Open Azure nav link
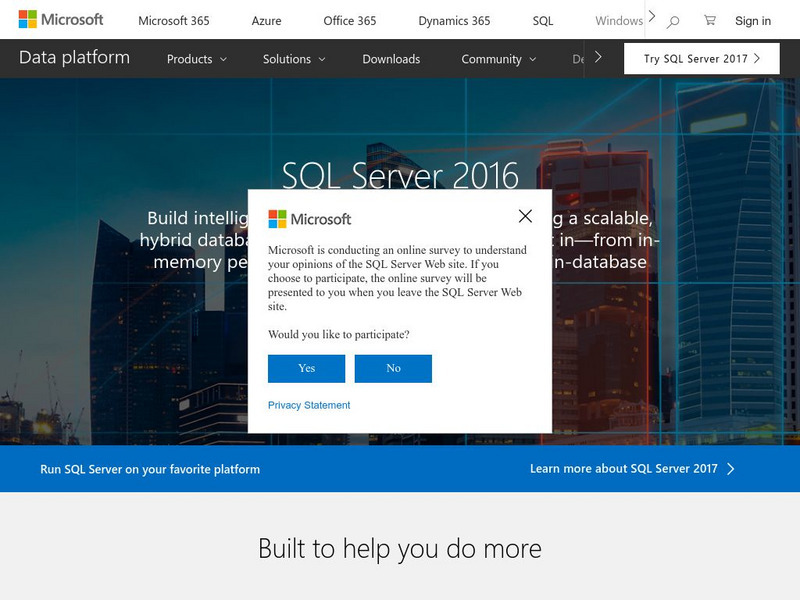Image resolution: width=800 pixels, height=600 pixels. tap(266, 21)
